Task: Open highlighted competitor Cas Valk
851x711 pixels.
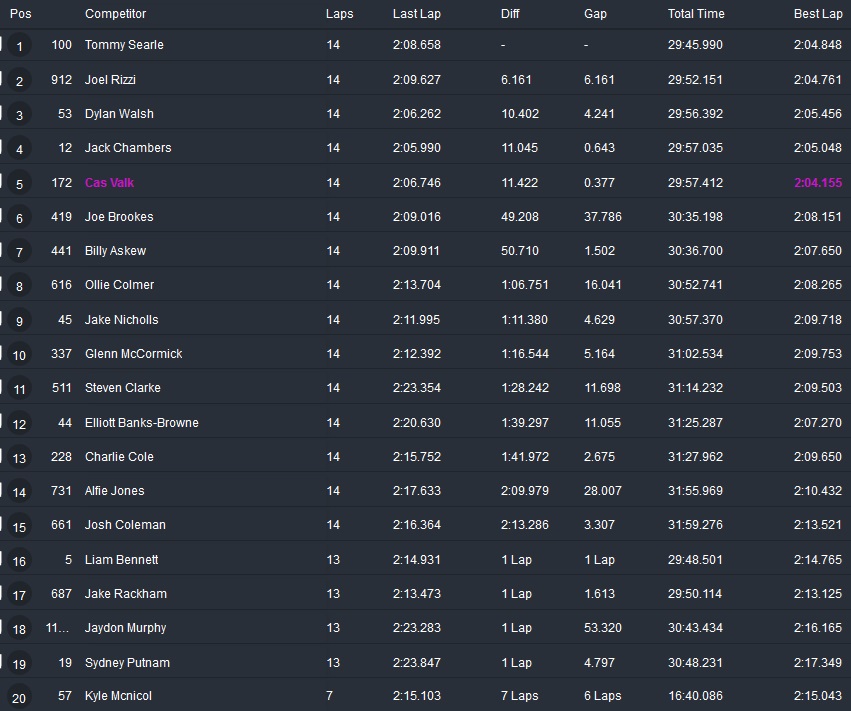Action: click(x=109, y=183)
